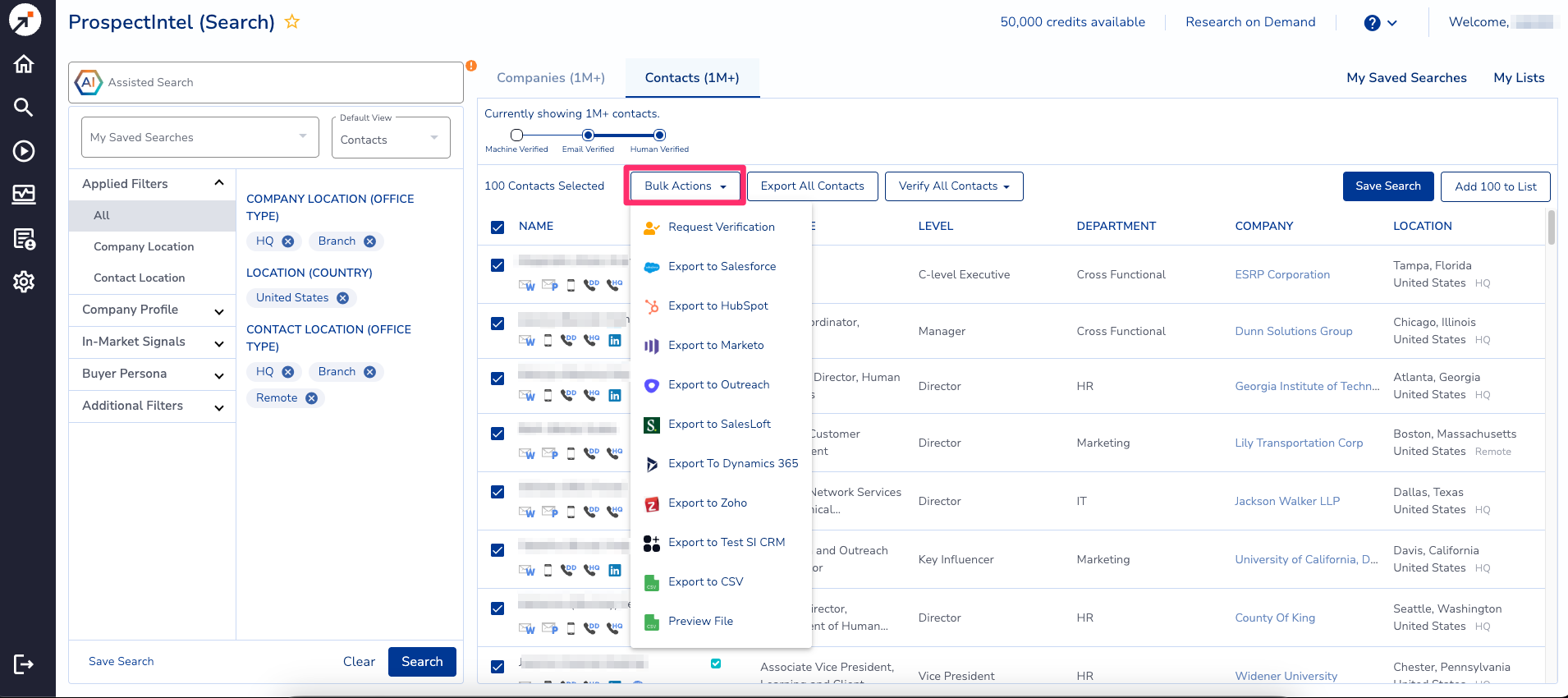Screen dimensions: 1568x698
Task: Uncheck the University of California contact row
Action: [497, 550]
